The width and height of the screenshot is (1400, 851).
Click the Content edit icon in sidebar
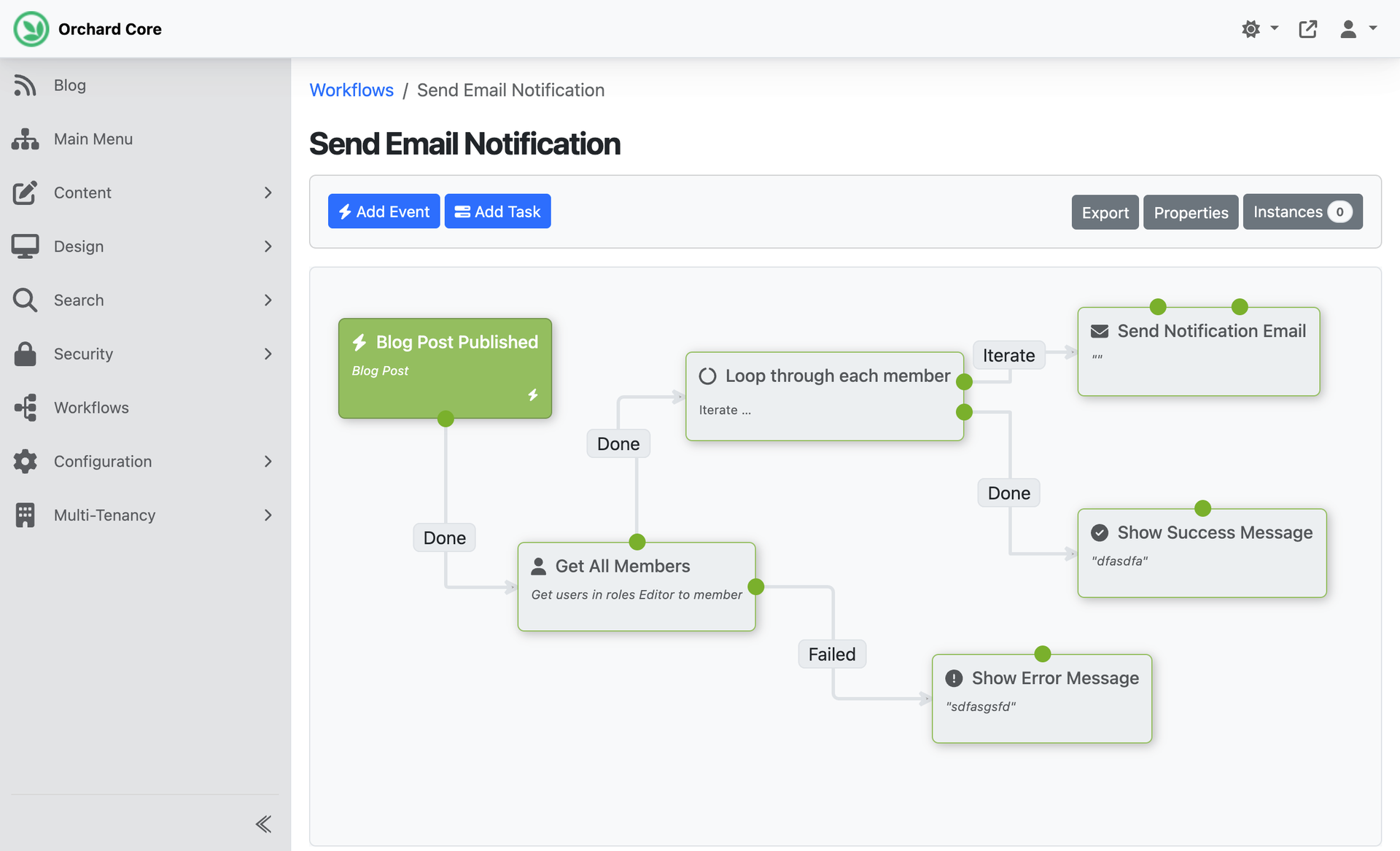pos(26,193)
